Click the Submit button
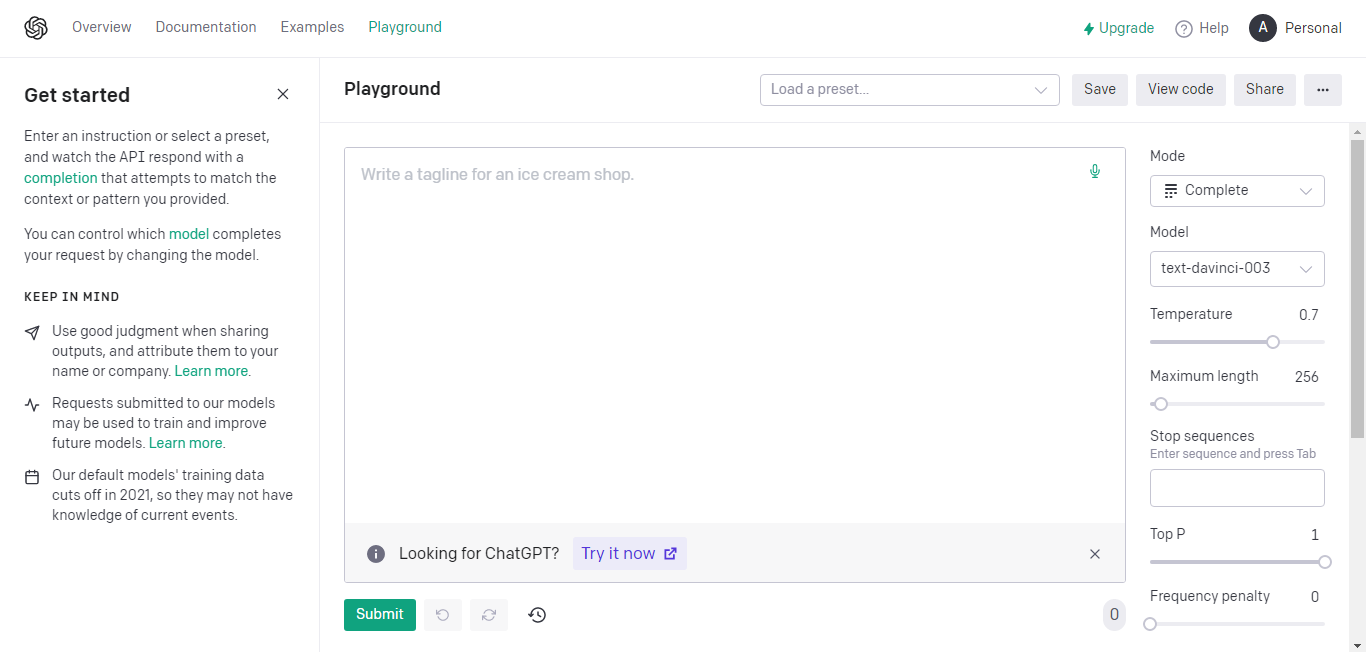The width and height of the screenshot is (1366, 652). [380, 615]
